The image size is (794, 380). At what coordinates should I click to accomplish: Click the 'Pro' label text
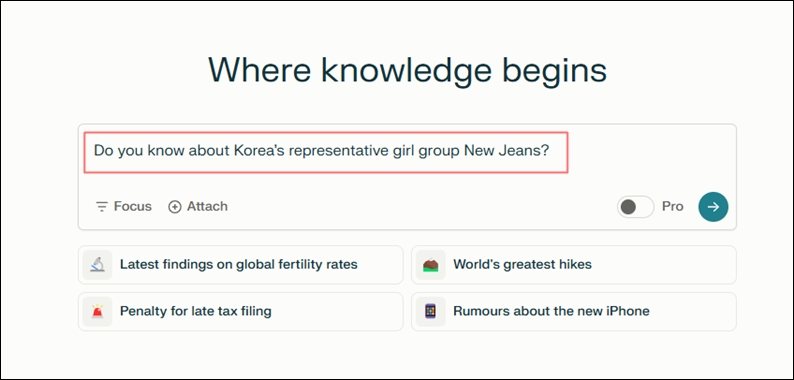click(x=672, y=206)
